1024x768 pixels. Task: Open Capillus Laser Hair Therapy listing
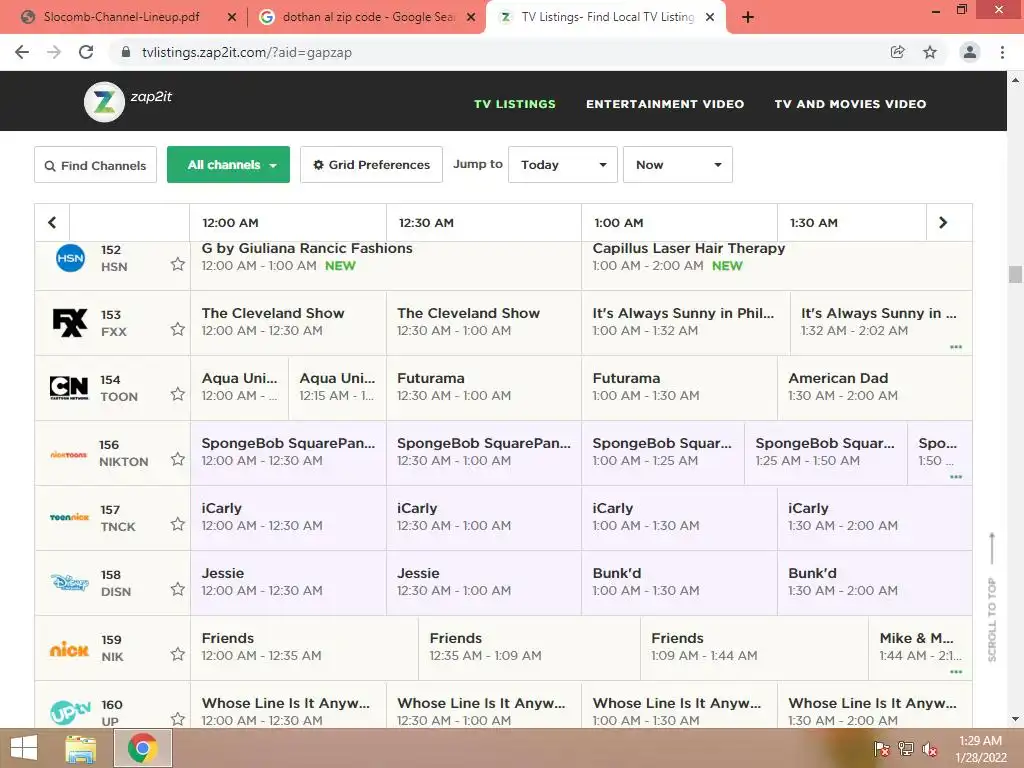(x=776, y=265)
